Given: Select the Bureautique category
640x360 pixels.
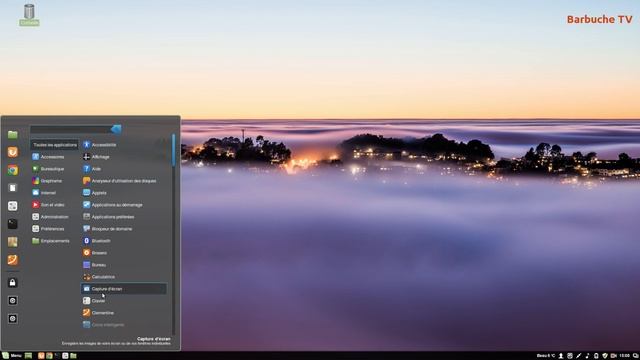Looking at the screenshot, I should pos(48,169).
